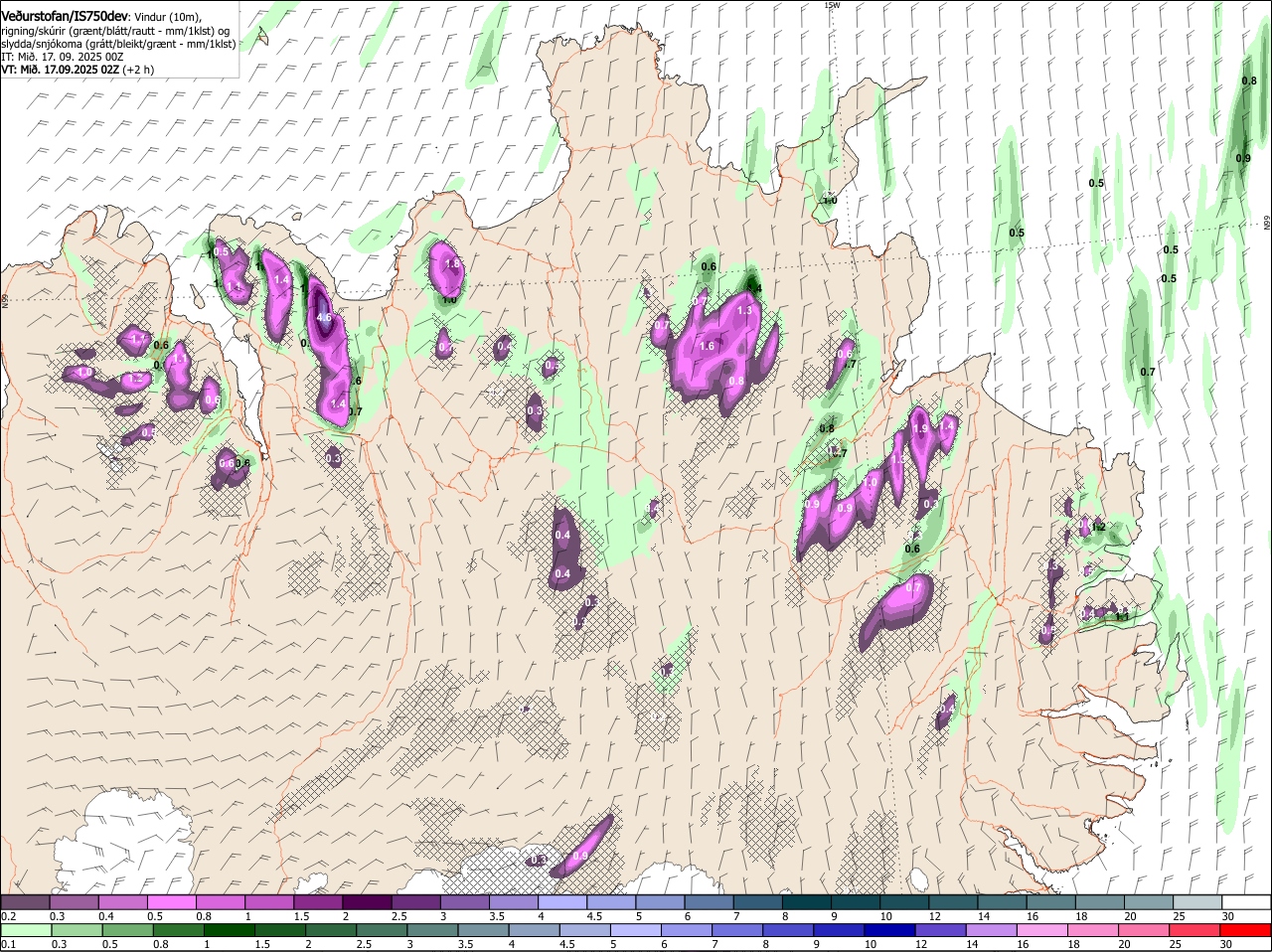The height and width of the screenshot is (952, 1272).
Task: Click the upper scale swatch between 4.5 and 5
Action: click(x=611, y=902)
